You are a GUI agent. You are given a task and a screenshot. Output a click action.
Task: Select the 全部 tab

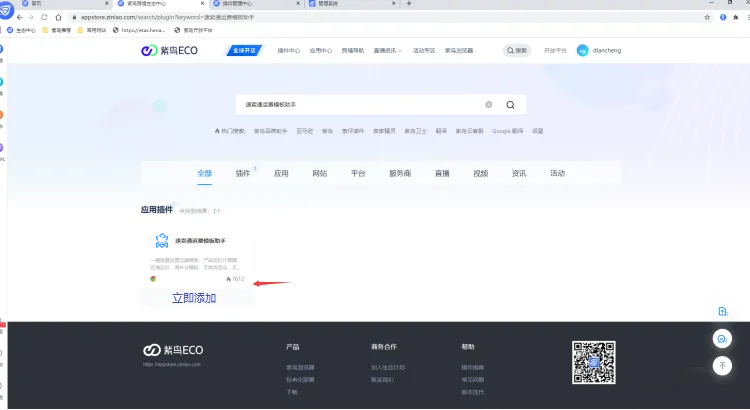tap(205, 173)
